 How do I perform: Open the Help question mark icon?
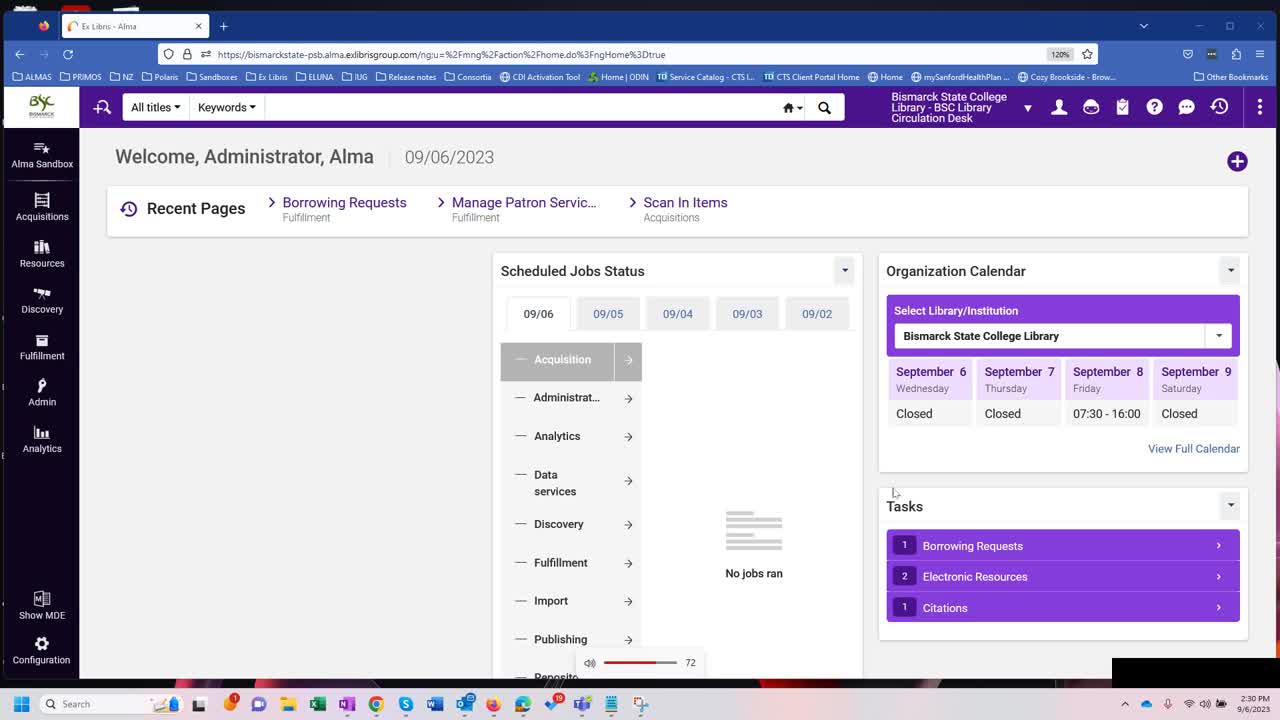(x=1155, y=107)
